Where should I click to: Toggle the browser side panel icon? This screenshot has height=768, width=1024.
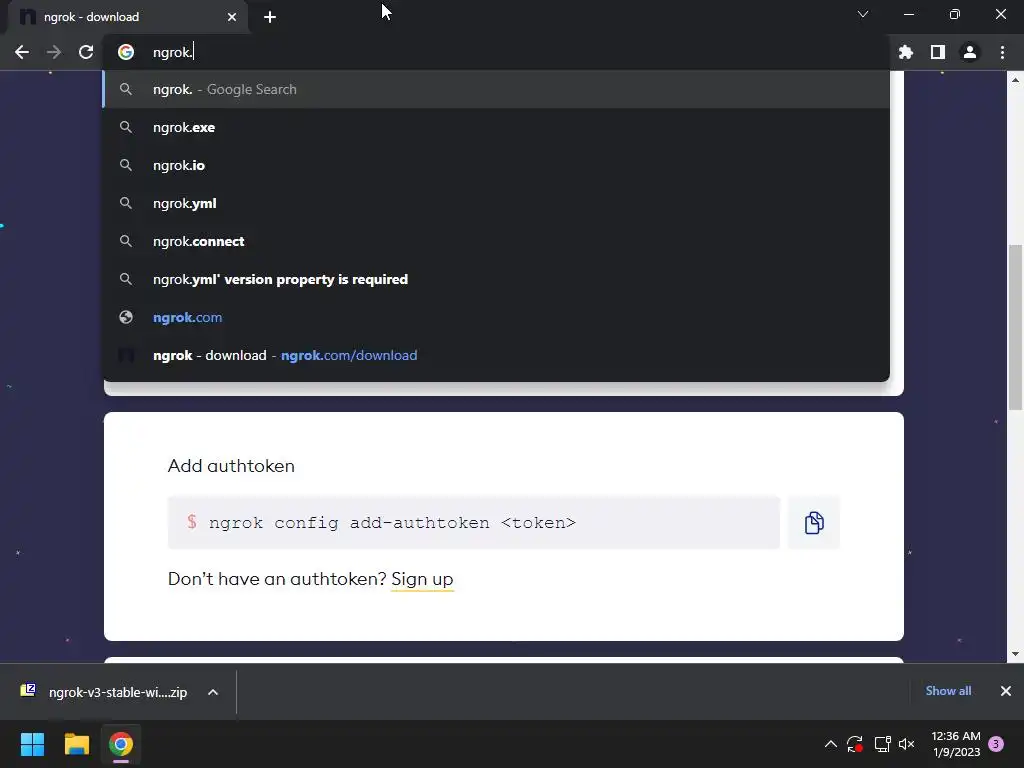pyautogui.click(x=938, y=52)
